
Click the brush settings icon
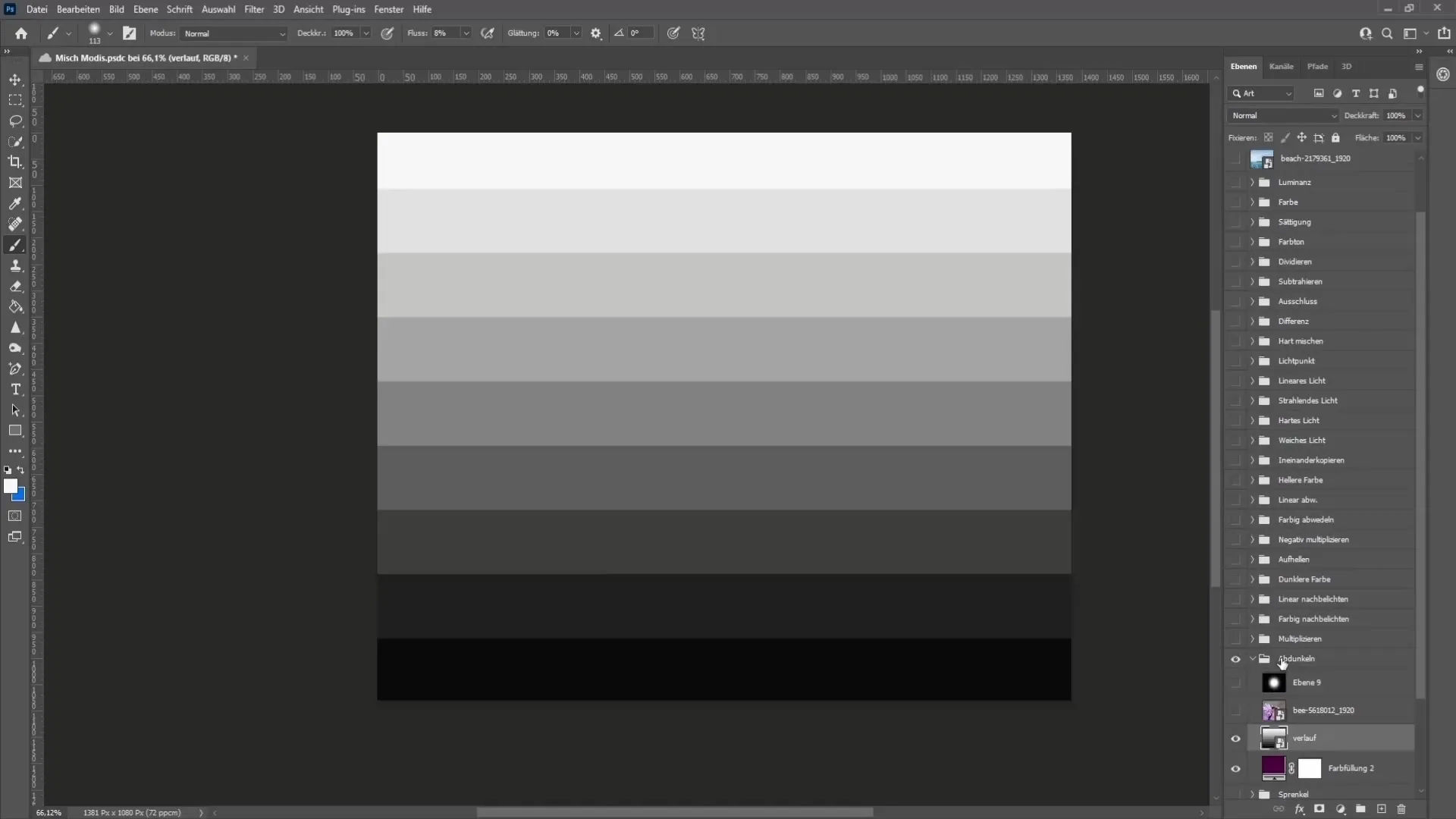coord(596,33)
